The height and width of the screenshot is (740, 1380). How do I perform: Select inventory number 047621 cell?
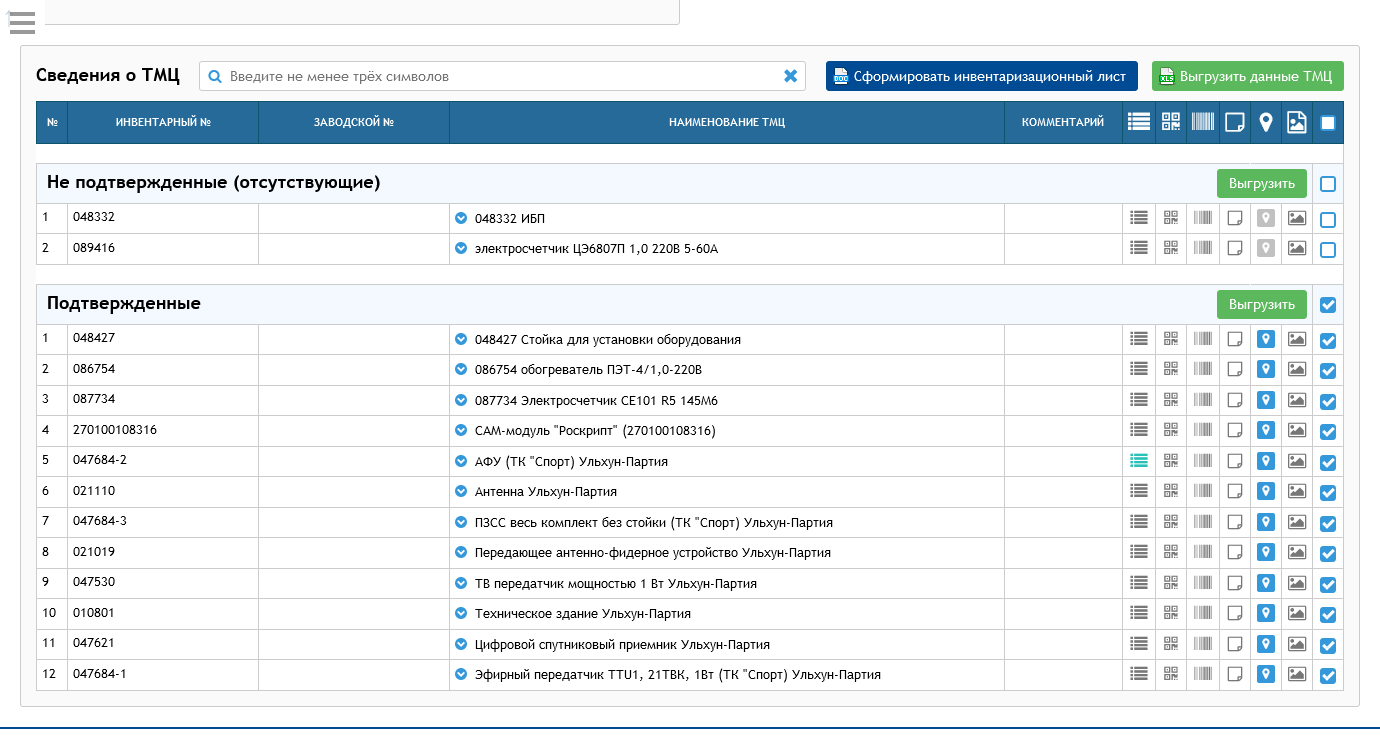163,644
